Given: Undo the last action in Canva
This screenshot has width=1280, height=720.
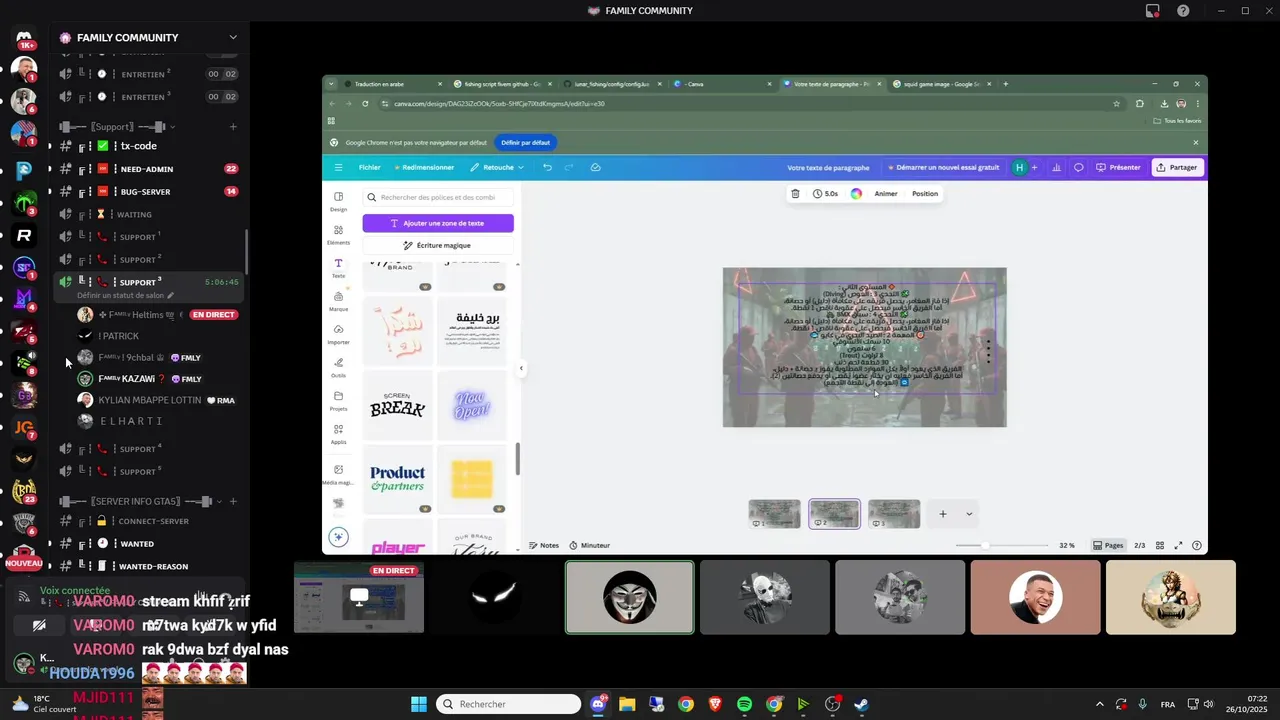Looking at the screenshot, I should click(547, 167).
